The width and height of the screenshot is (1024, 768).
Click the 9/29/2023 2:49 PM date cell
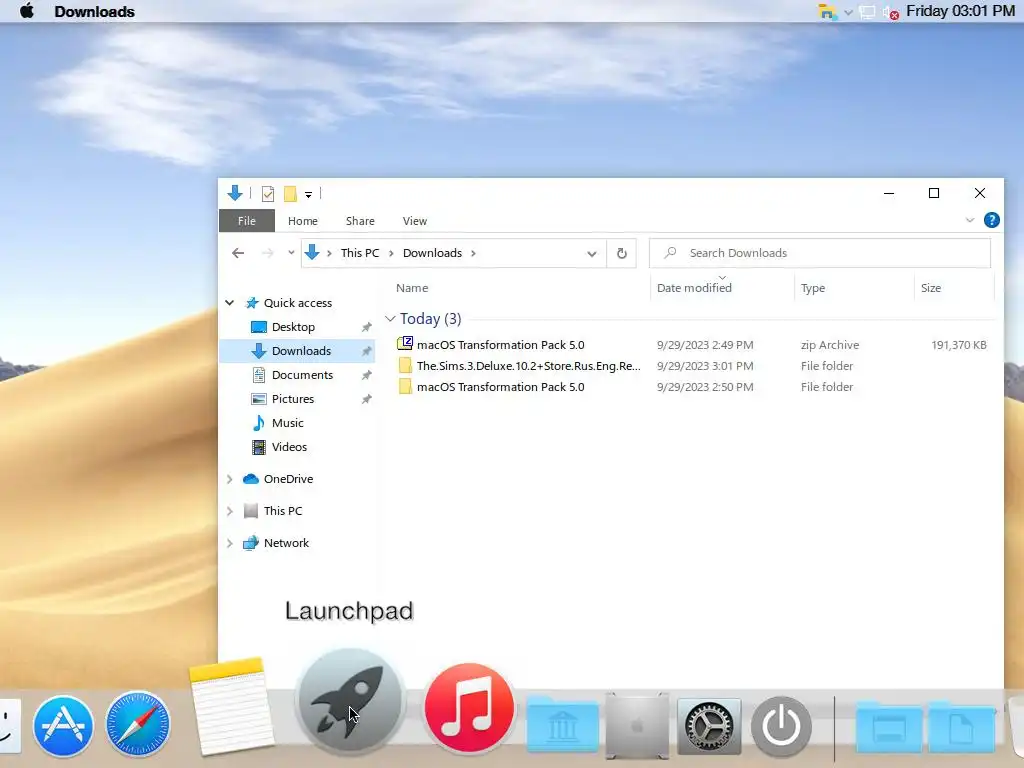705,345
